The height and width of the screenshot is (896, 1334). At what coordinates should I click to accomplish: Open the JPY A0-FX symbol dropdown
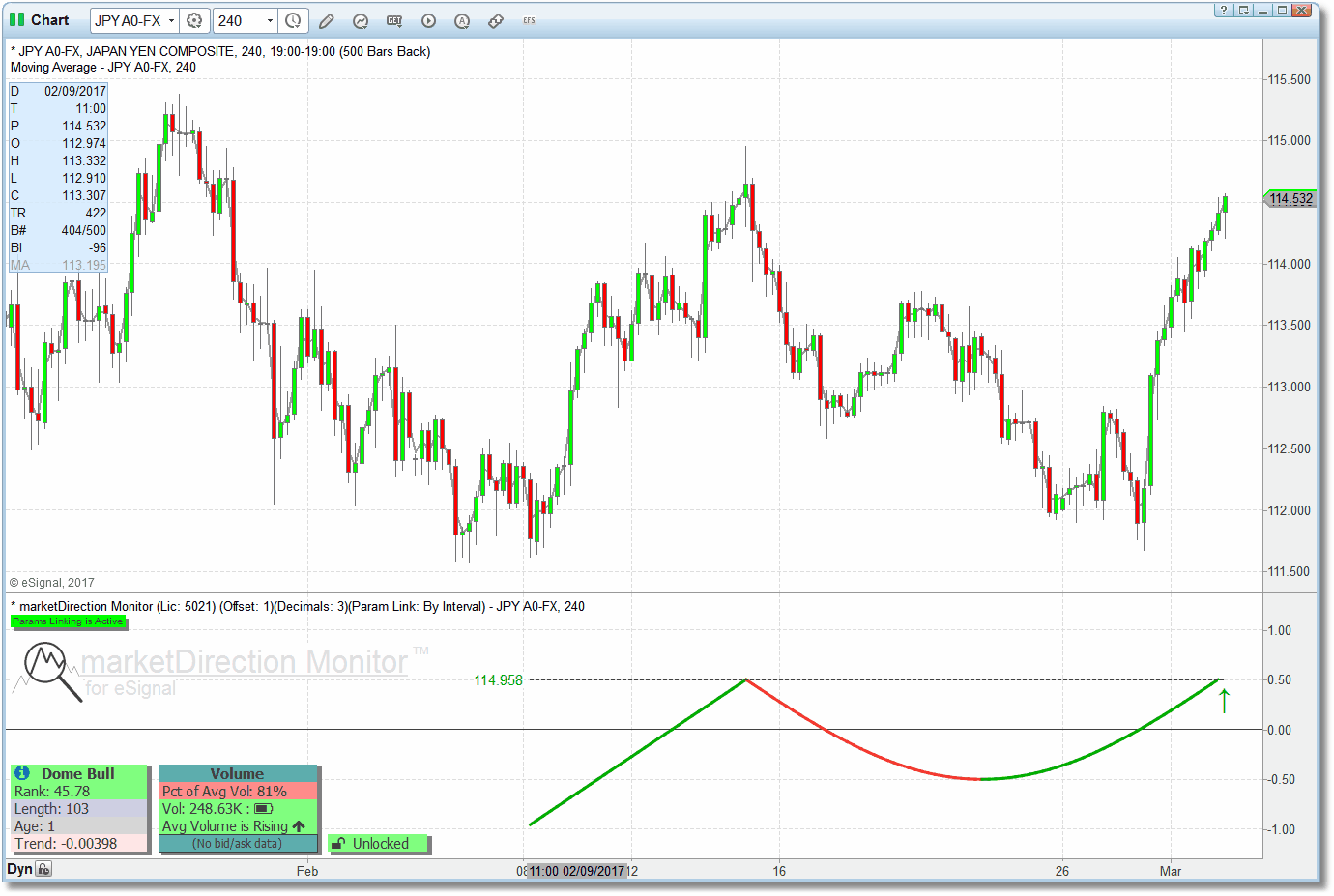pos(171,20)
